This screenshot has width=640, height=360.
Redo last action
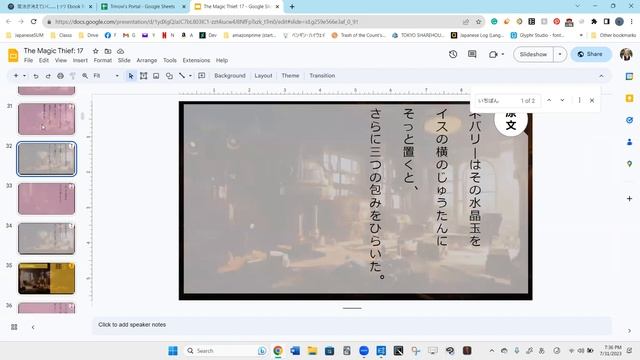pos(48,76)
